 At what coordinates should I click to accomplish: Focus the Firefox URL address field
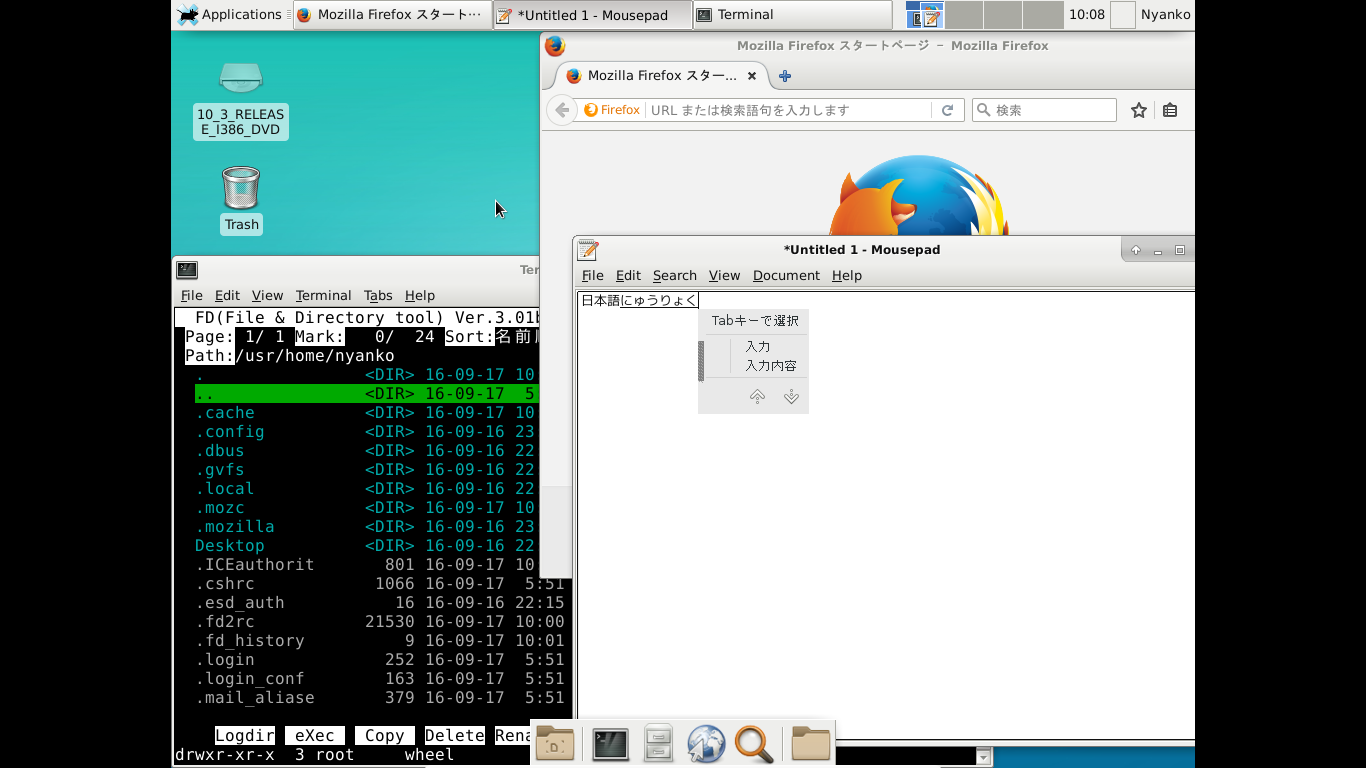[x=788, y=110]
